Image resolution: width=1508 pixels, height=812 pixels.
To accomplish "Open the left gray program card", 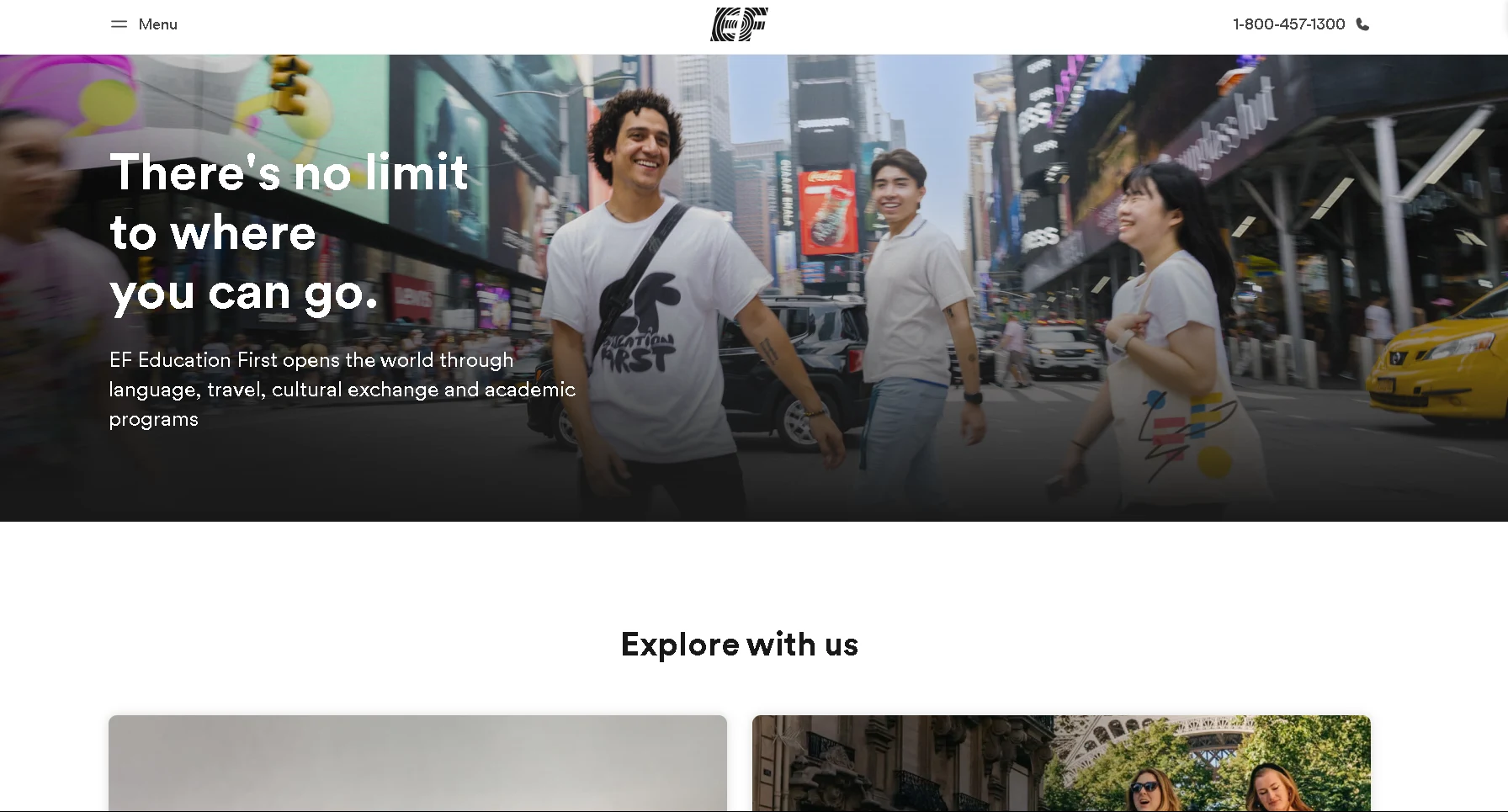I will click(417, 763).
